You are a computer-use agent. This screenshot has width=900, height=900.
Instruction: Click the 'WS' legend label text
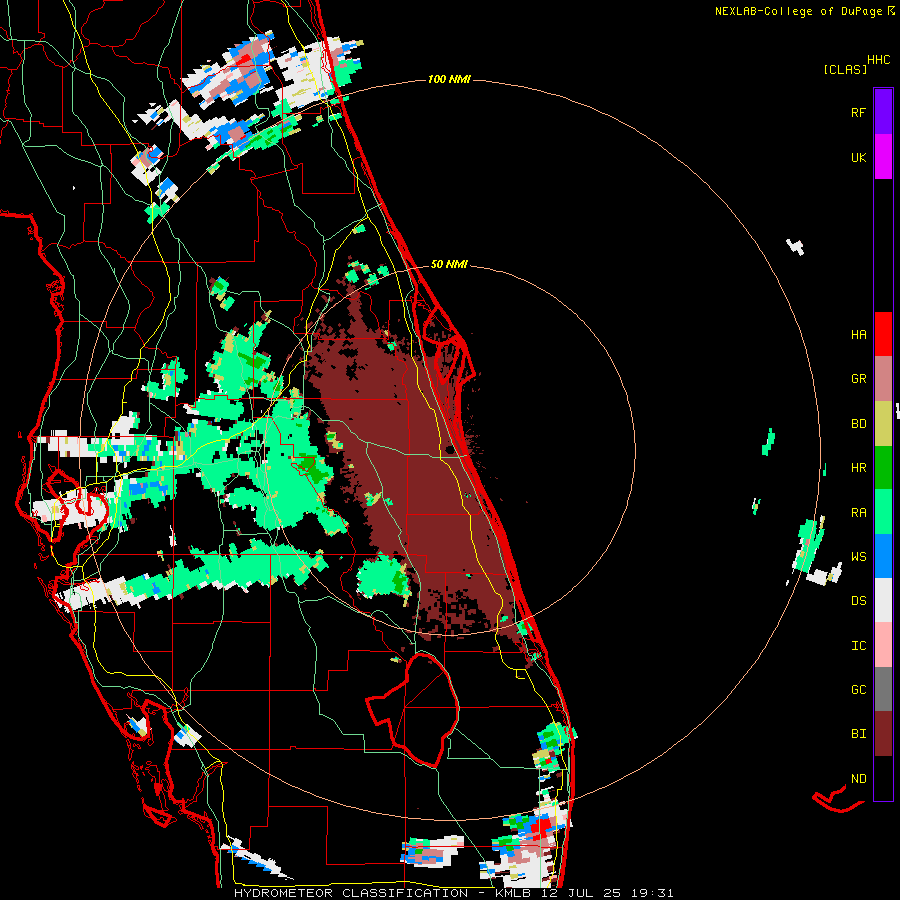pyautogui.click(x=858, y=556)
